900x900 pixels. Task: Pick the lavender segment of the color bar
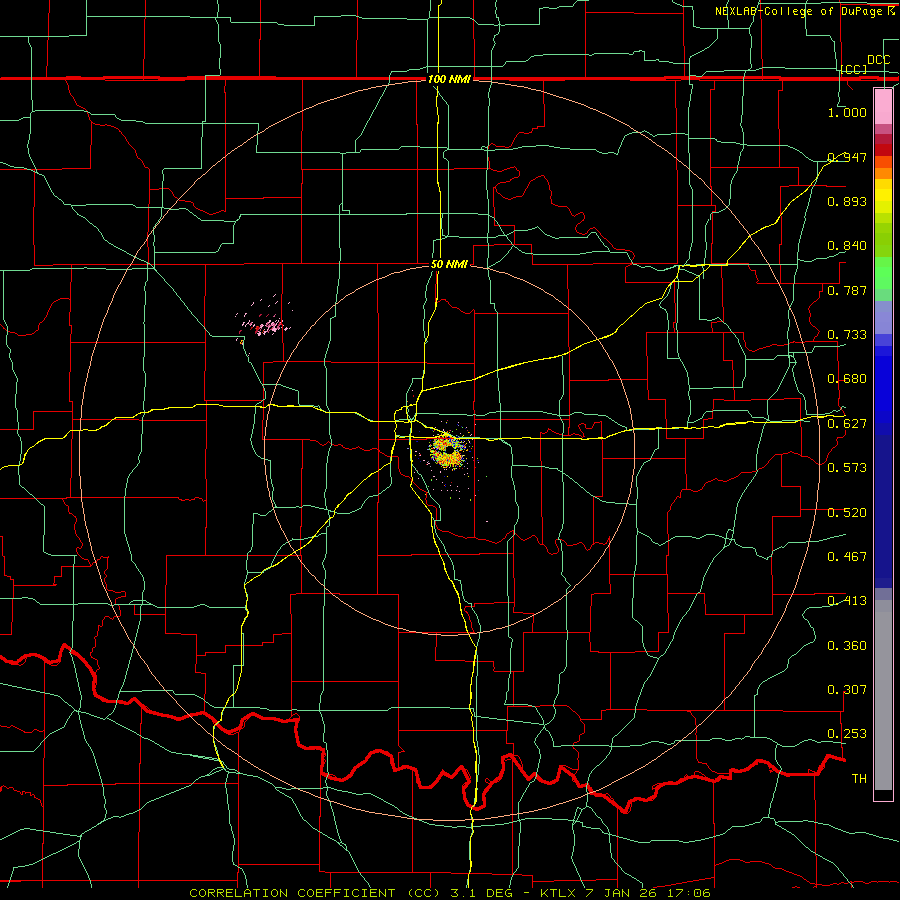(883, 318)
